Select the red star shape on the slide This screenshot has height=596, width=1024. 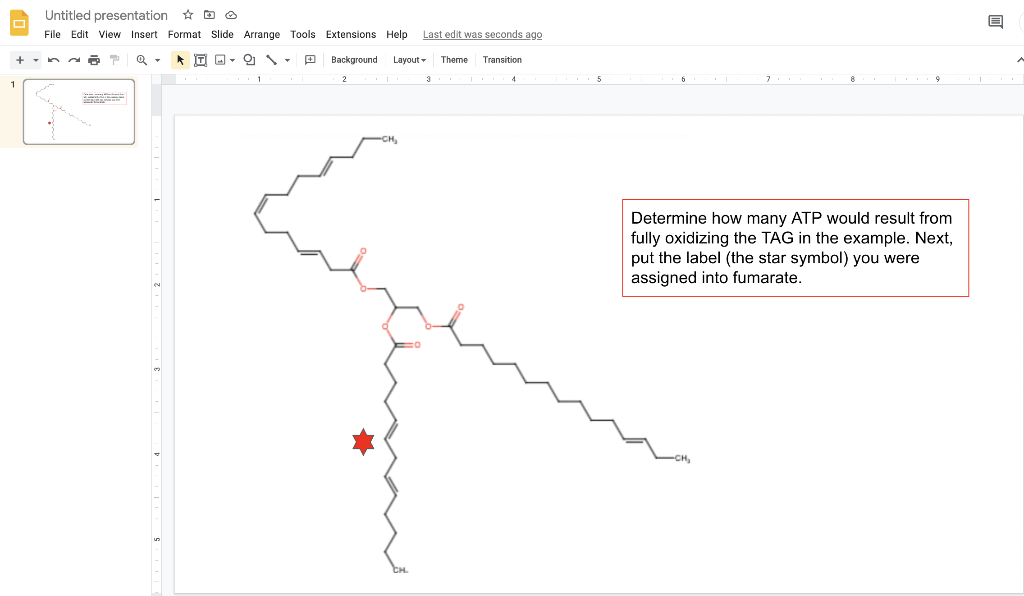363,442
